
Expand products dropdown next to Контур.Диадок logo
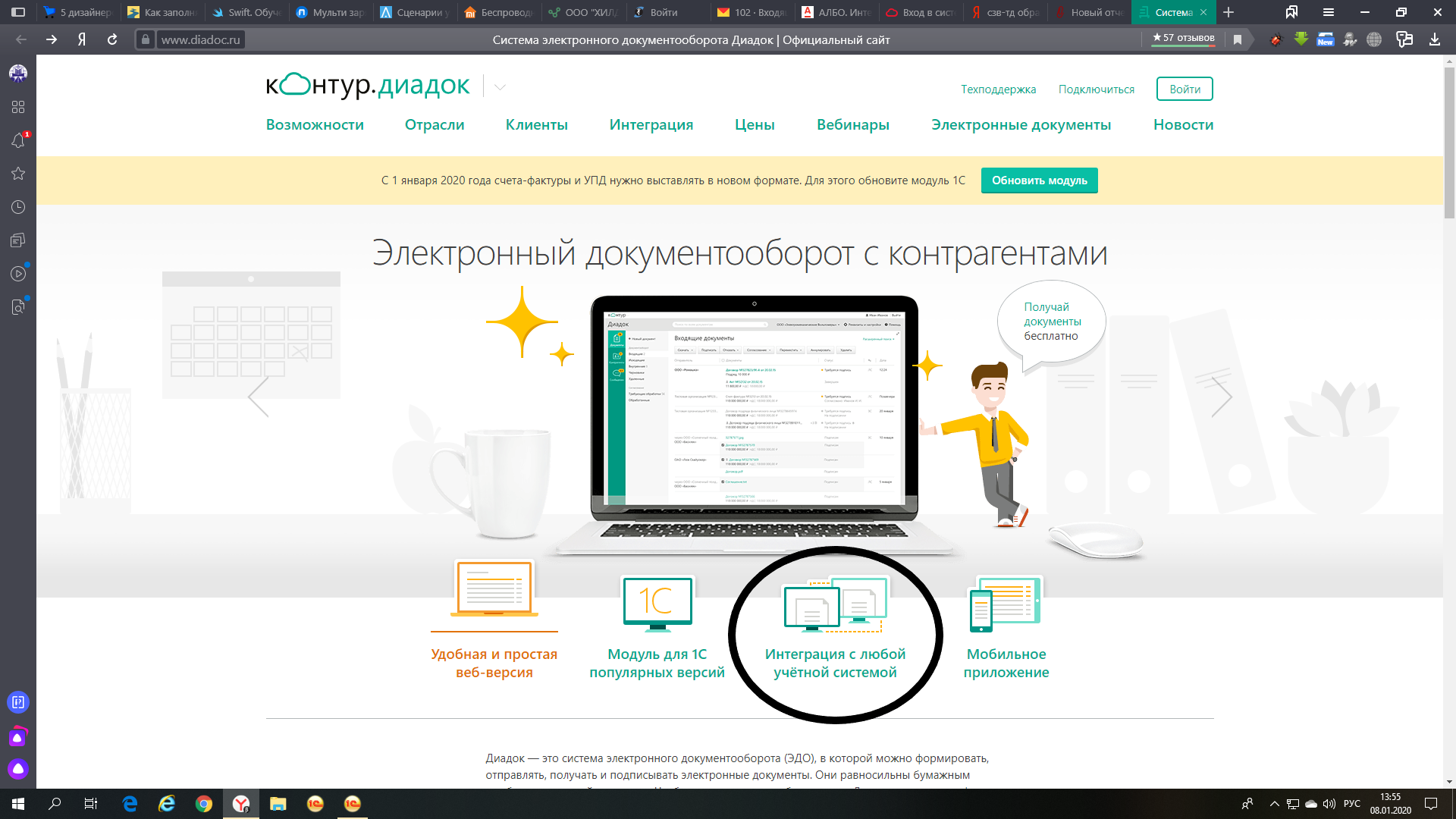(500, 87)
